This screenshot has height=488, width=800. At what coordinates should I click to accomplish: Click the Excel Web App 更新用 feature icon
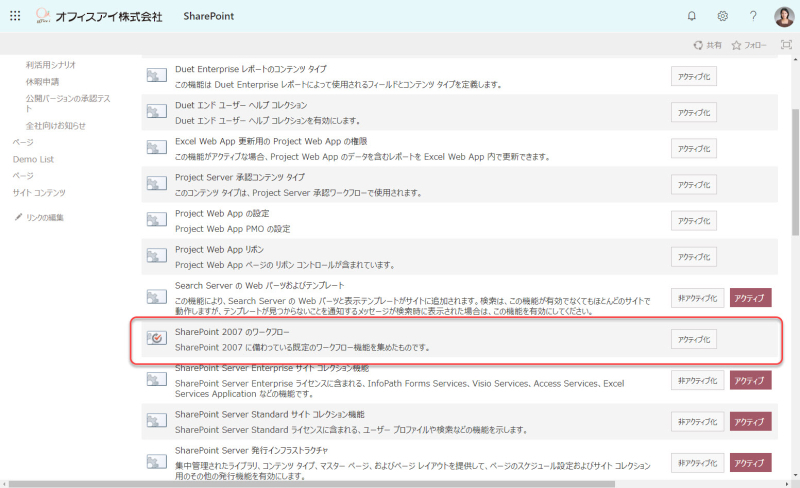click(157, 148)
